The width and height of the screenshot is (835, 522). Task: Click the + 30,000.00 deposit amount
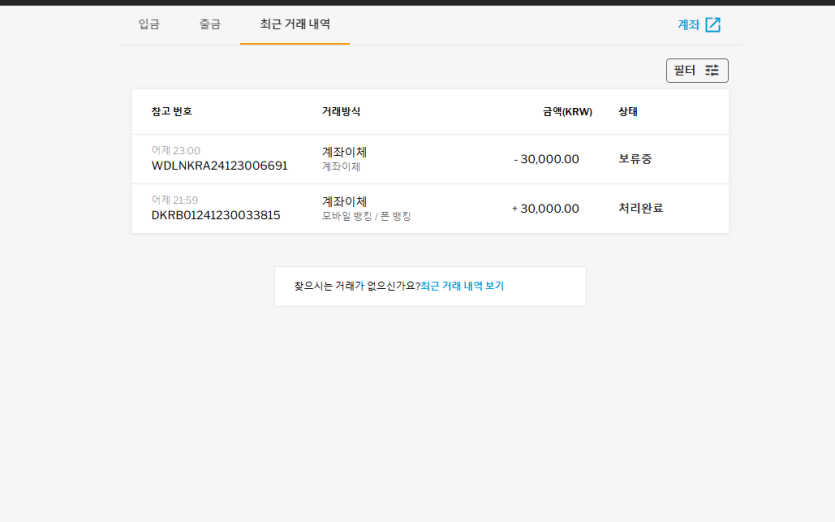pyautogui.click(x=545, y=209)
